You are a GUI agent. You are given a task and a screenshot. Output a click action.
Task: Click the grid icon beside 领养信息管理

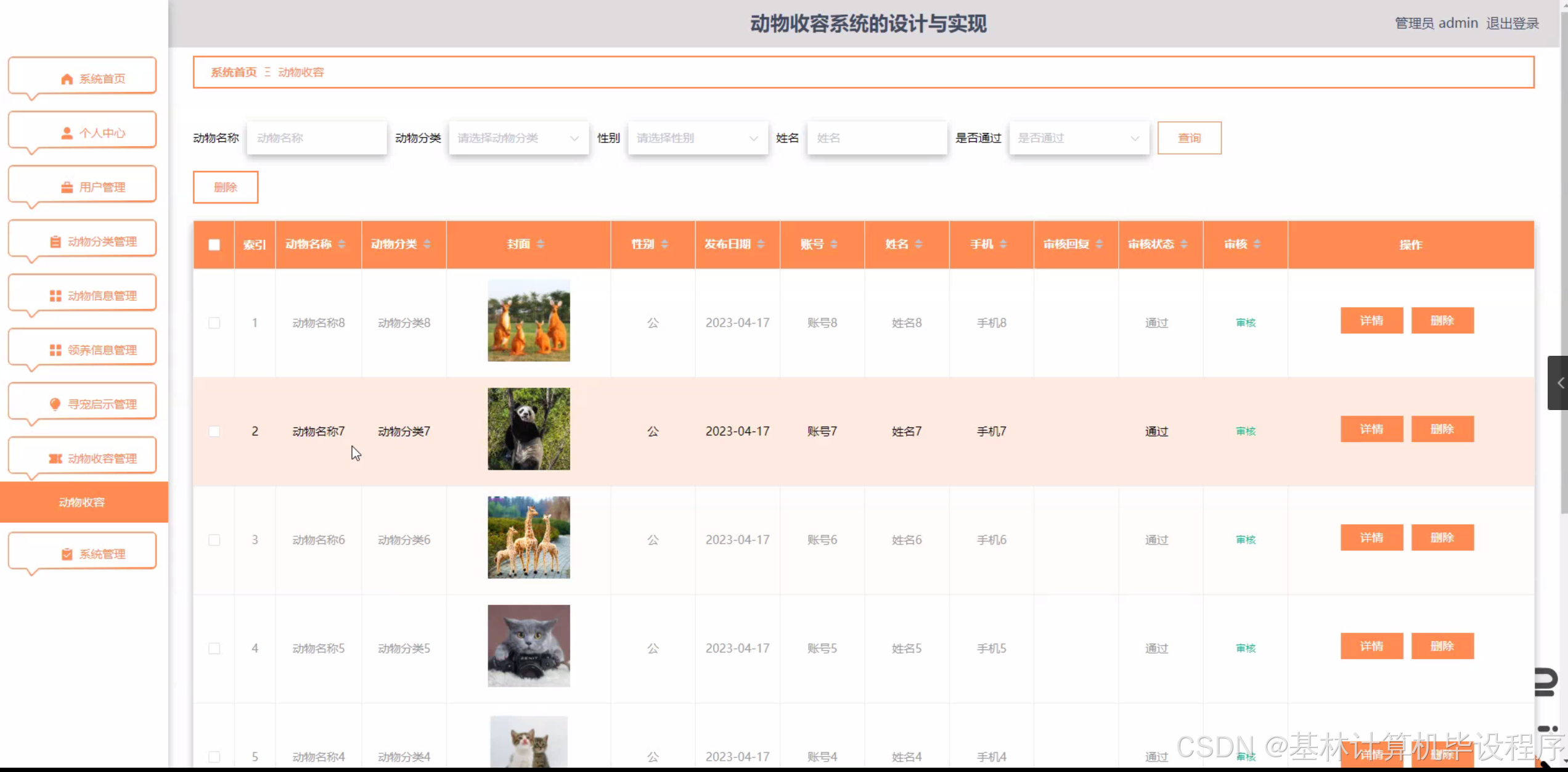tap(55, 350)
